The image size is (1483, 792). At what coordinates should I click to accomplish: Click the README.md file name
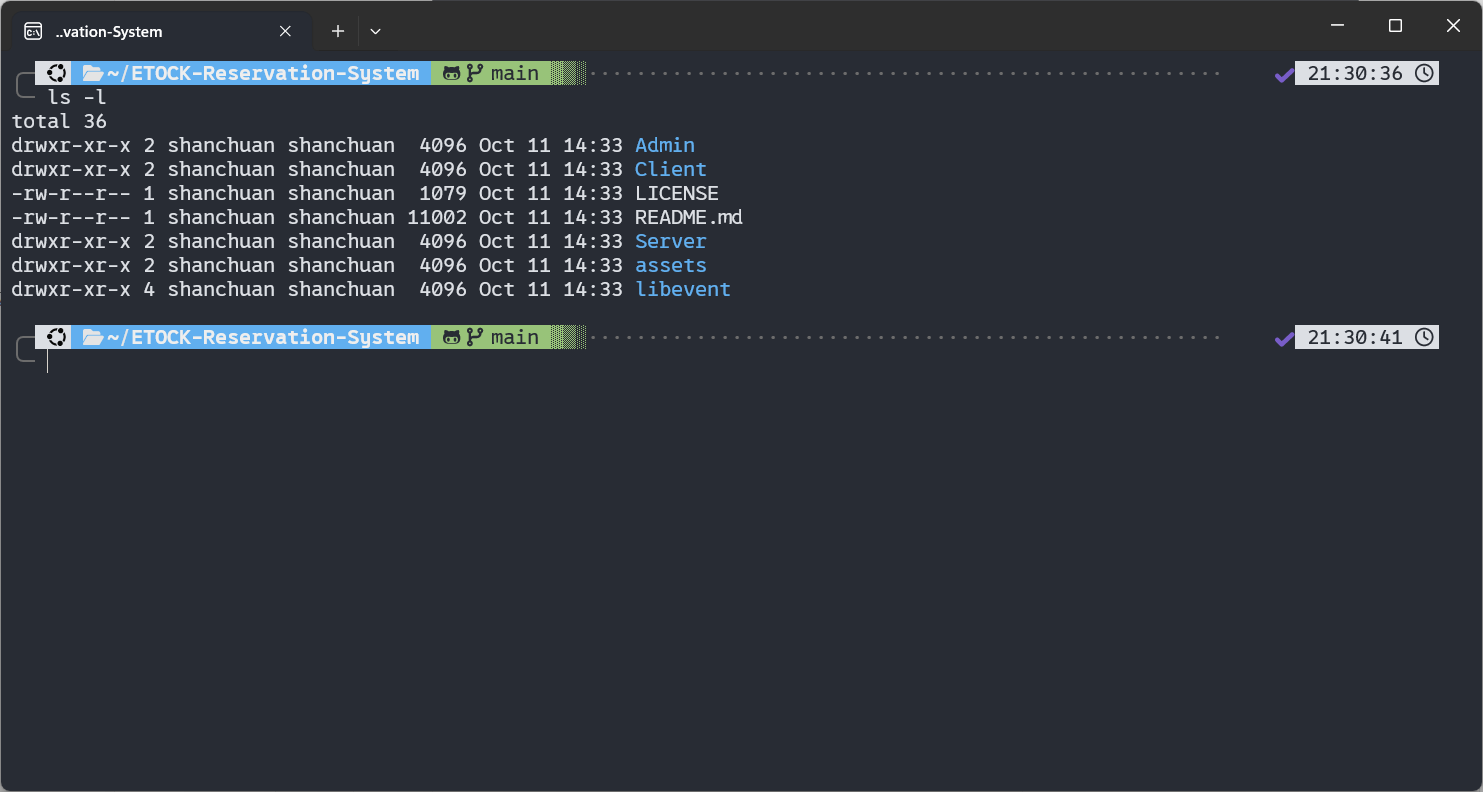tap(688, 217)
